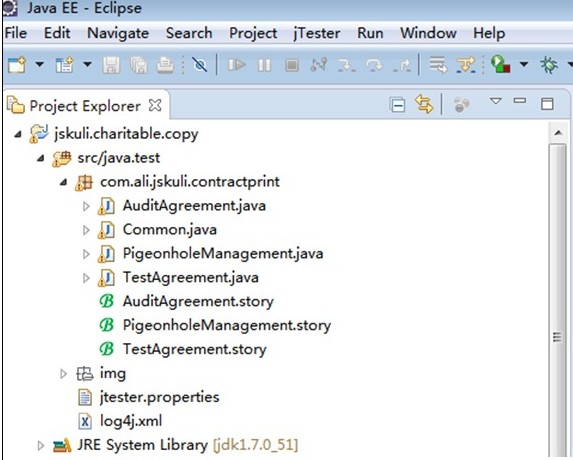This screenshot has width=573, height=460.
Task: Select AuditAgreement.story file
Action: coord(198,301)
